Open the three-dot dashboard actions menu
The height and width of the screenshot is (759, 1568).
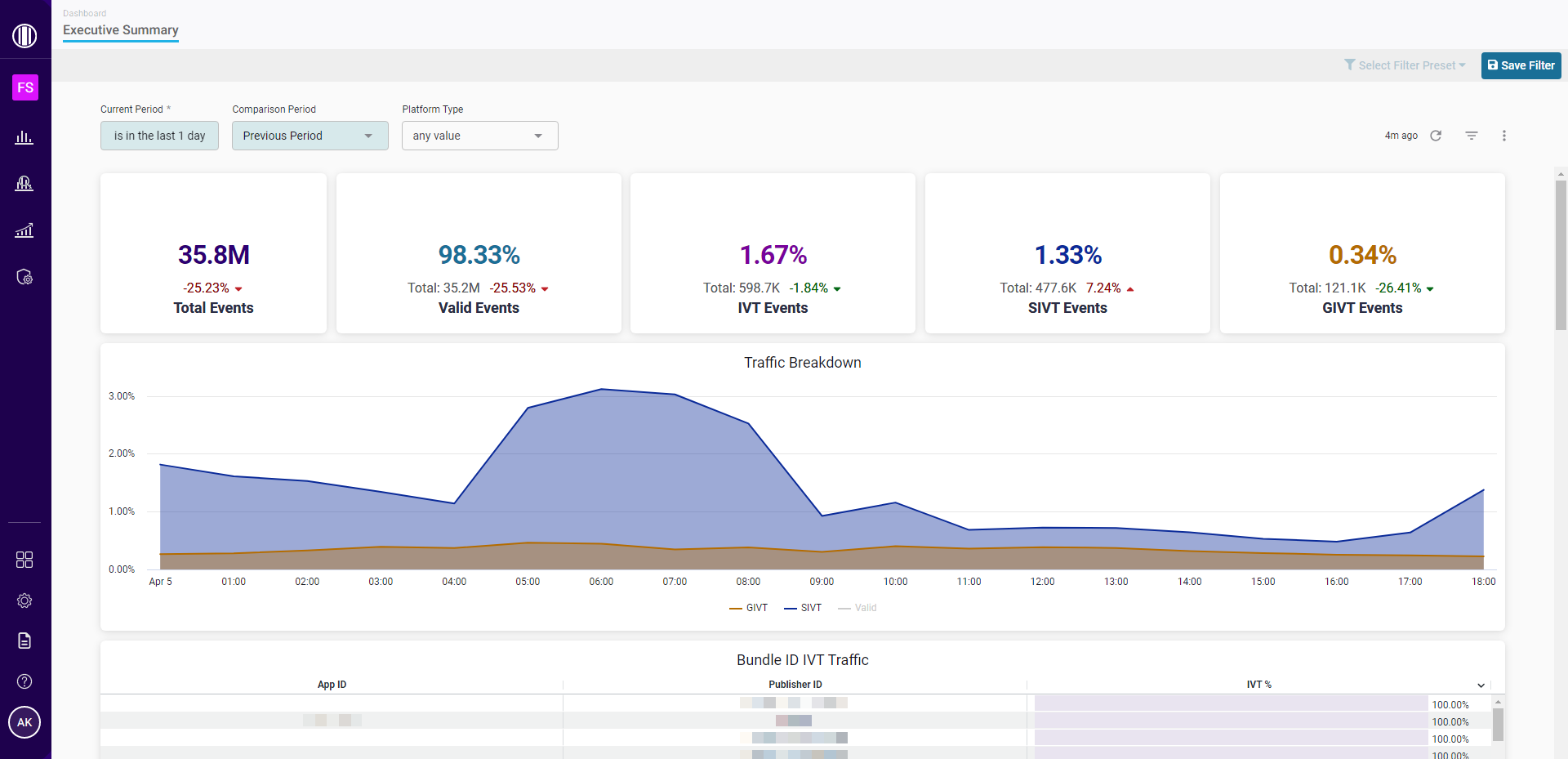tap(1505, 136)
